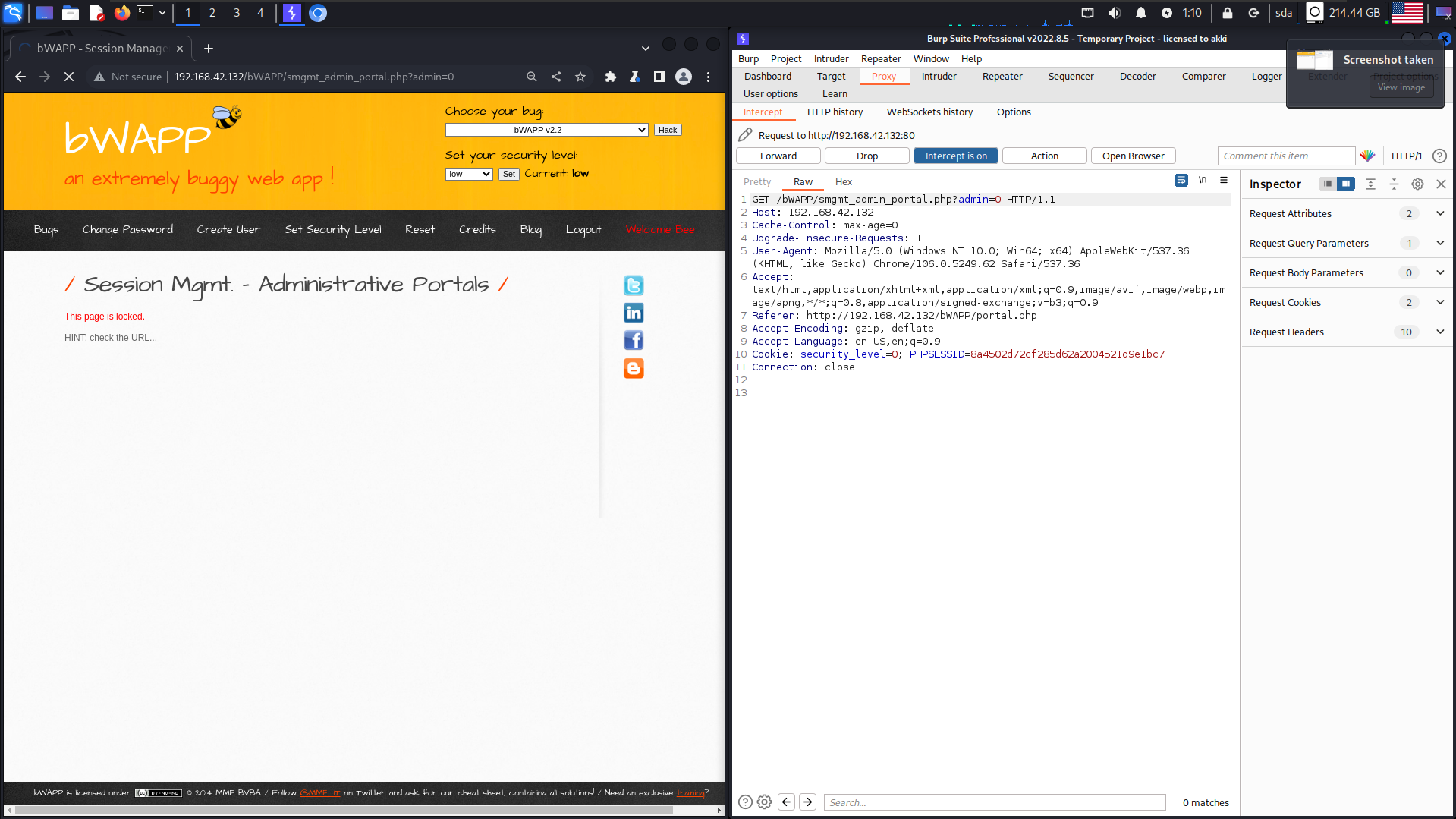Drop the intercepted request

coord(866,156)
